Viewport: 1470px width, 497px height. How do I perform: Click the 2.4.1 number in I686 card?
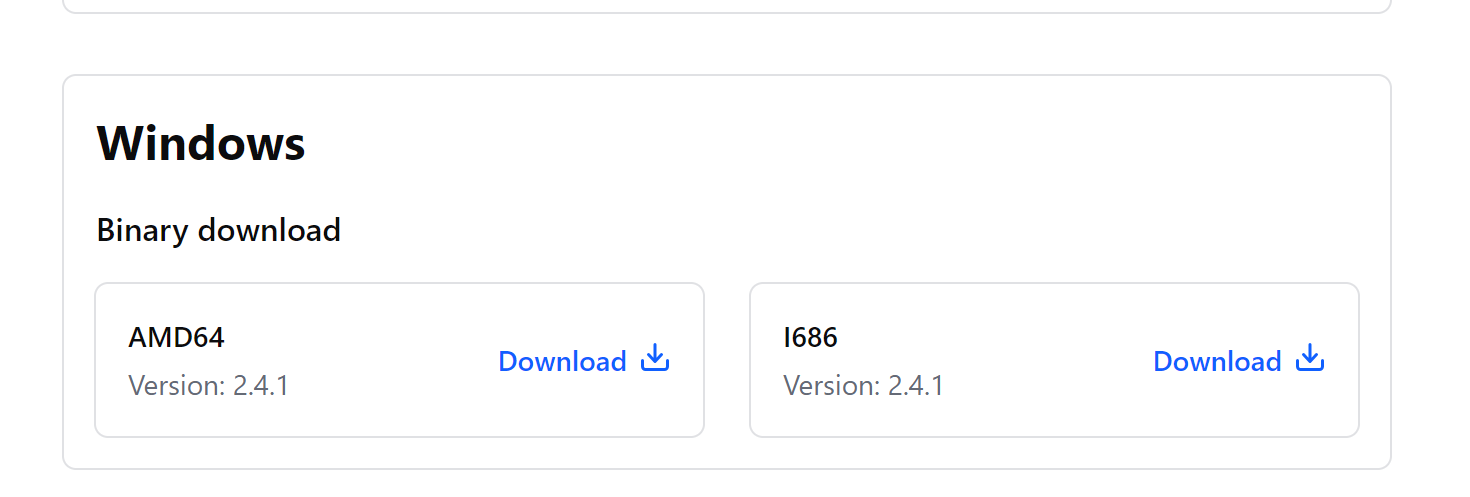(x=916, y=386)
